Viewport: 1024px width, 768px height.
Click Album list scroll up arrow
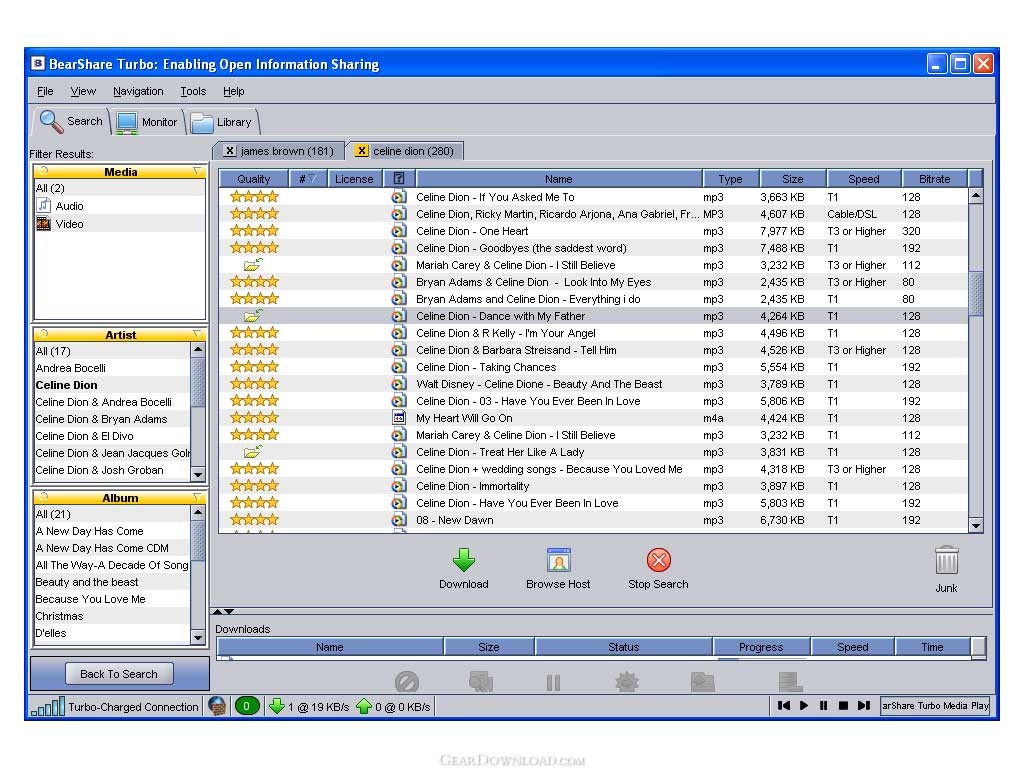[197, 513]
